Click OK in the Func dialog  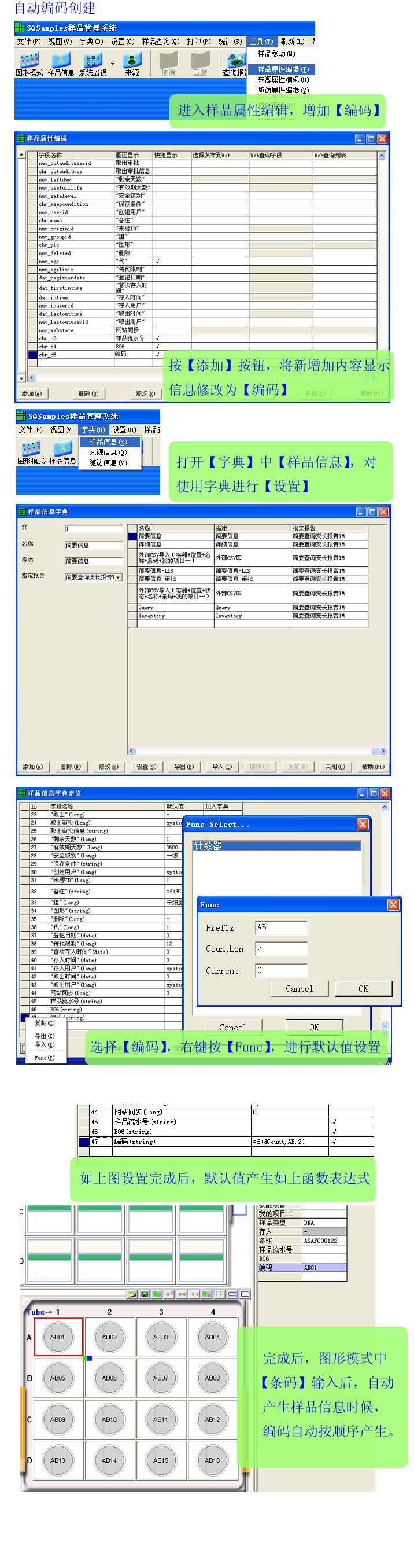pyautogui.click(x=363, y=988)
